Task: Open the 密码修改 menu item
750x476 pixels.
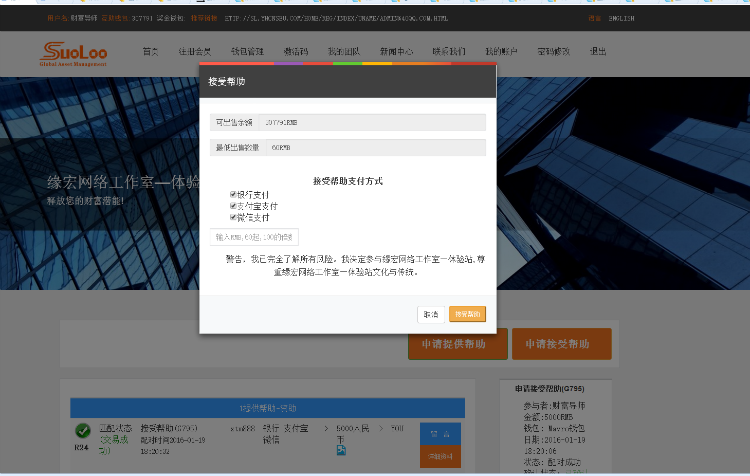Action: tap(554, 51)
